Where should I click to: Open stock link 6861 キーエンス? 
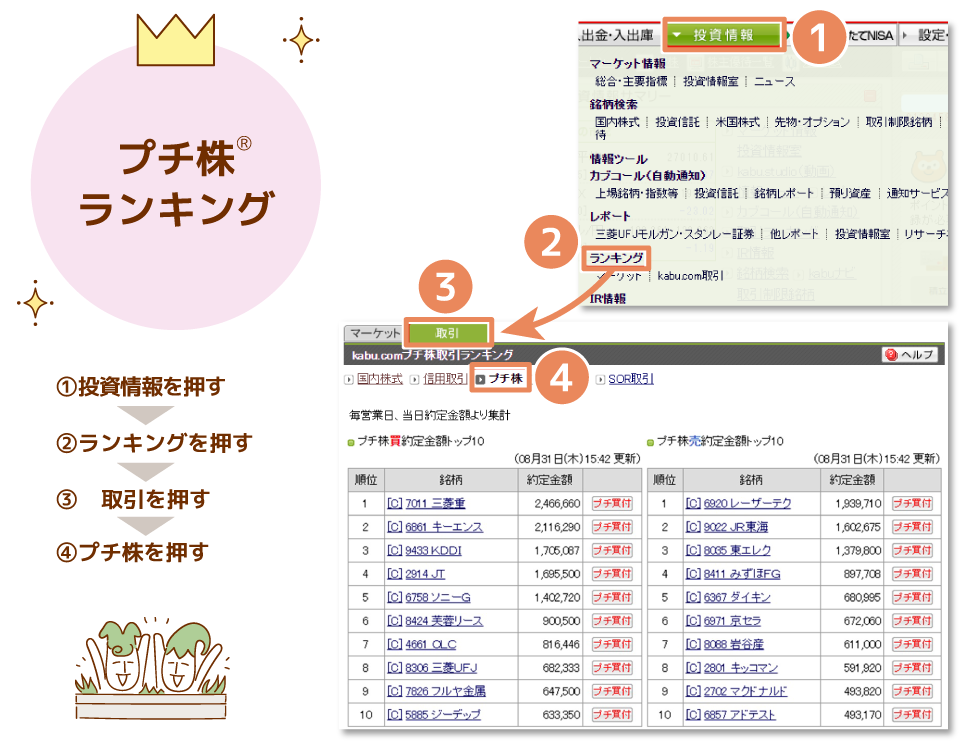click(x=444, y=527)
